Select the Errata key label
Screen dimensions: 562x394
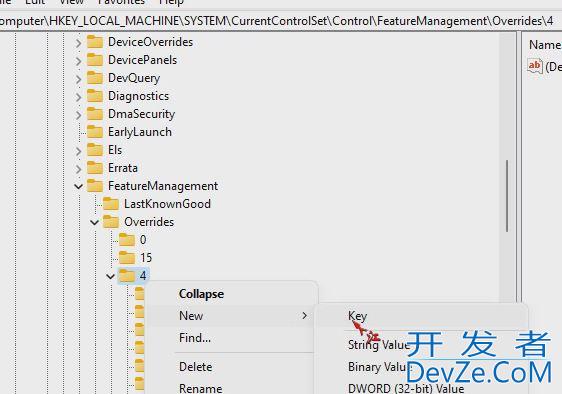123,168
